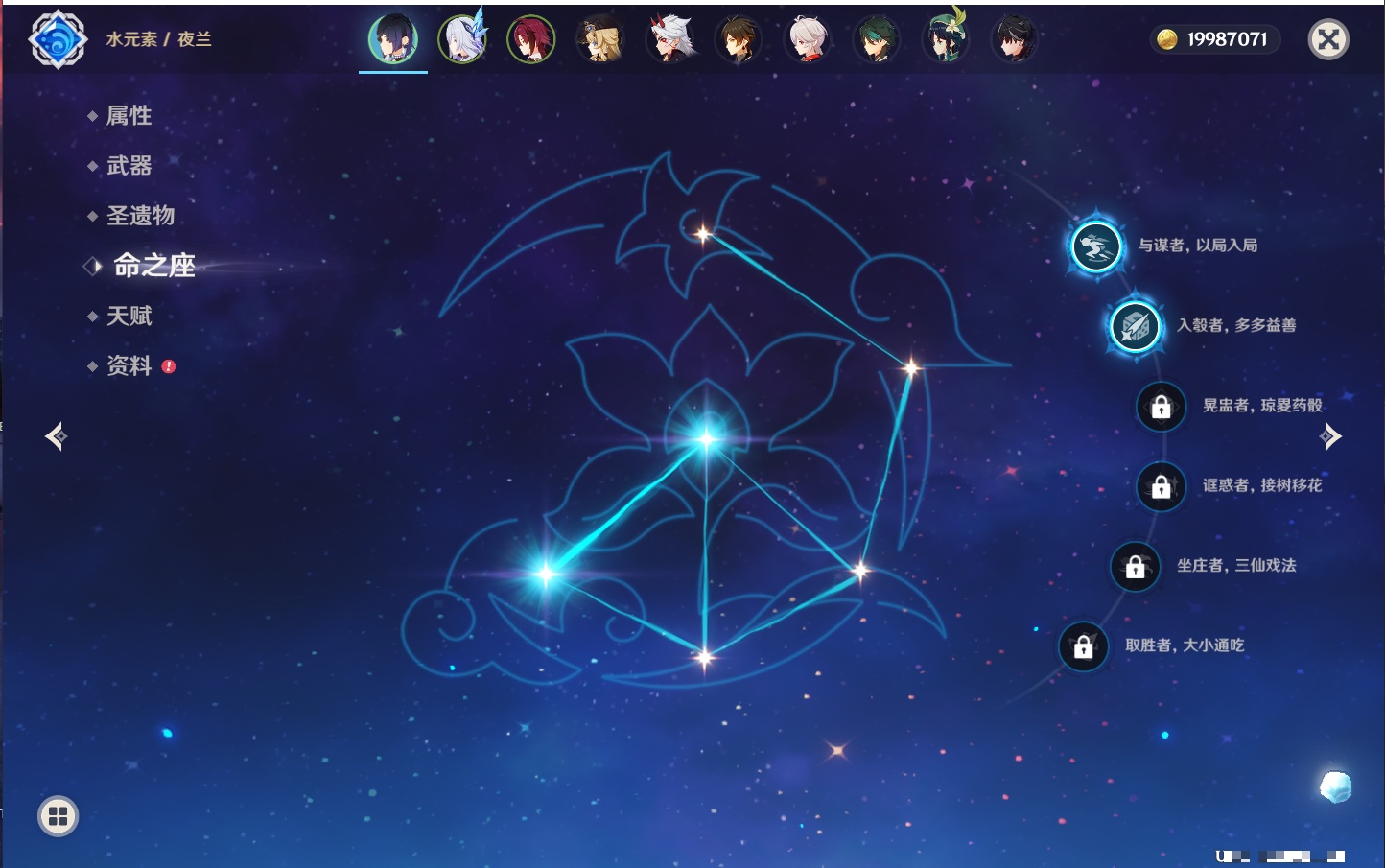Viewport: 1385px width, 868px height.
Task: Close the character screen with the X button
Action: pos(1328,39)
